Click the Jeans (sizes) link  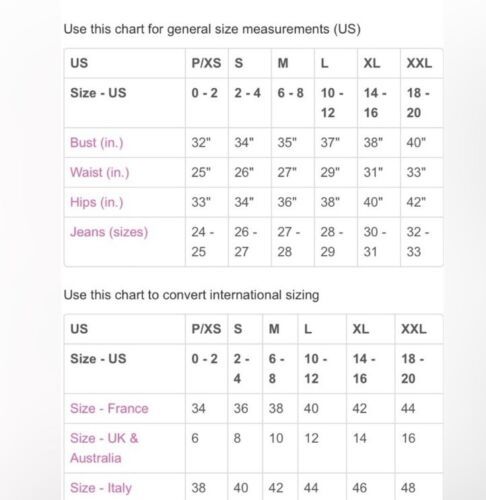pyautogui.click(x=109, y=232)
